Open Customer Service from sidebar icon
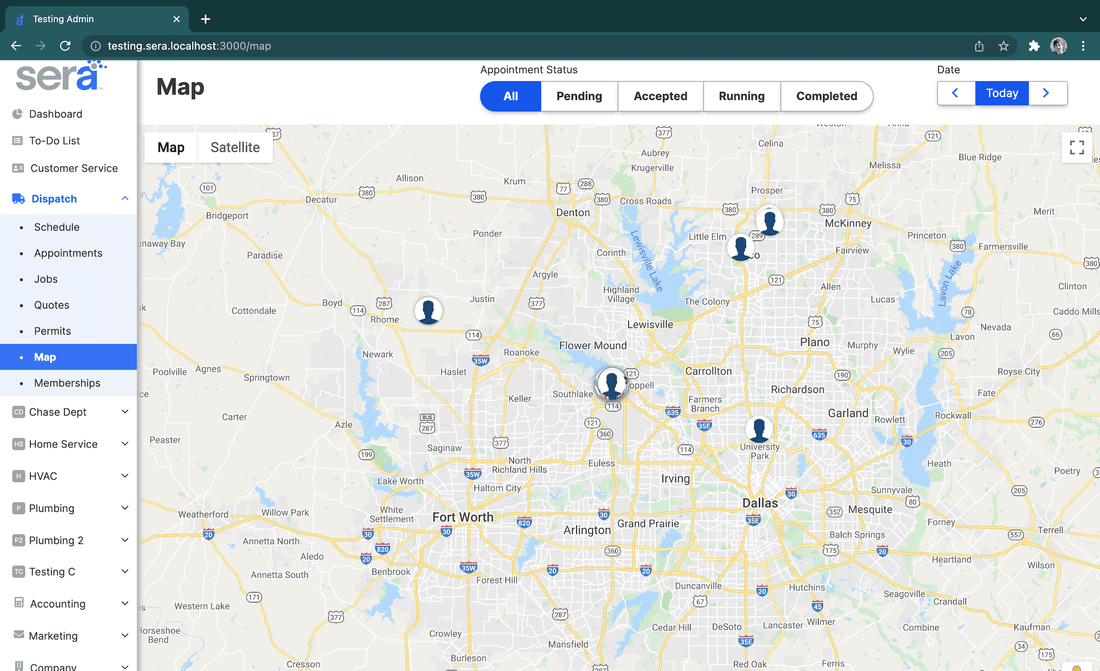Viewport: 1100px width, 671px height. click(x=17, y=168)
